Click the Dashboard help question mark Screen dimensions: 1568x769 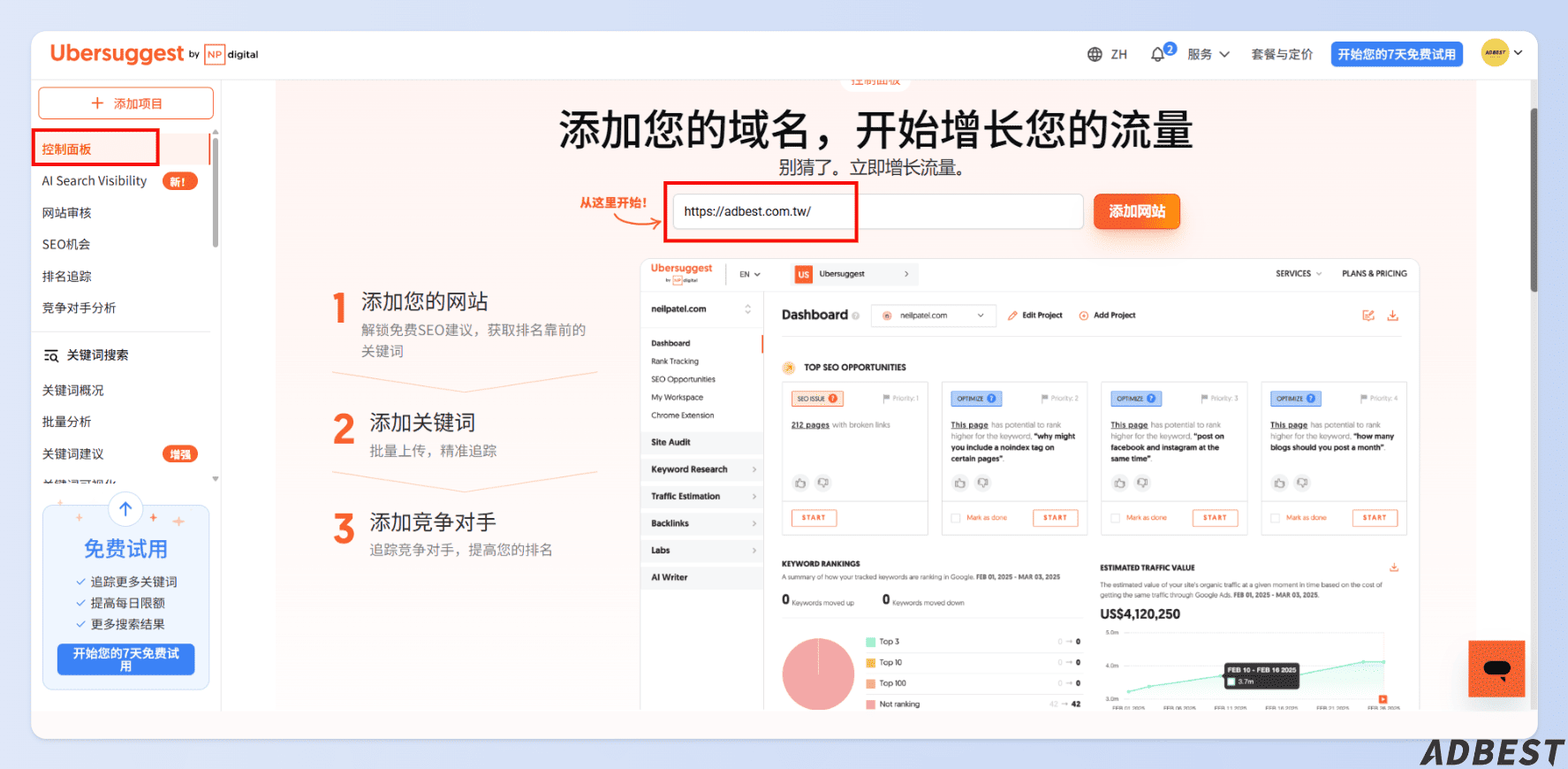tap(855, 316)
